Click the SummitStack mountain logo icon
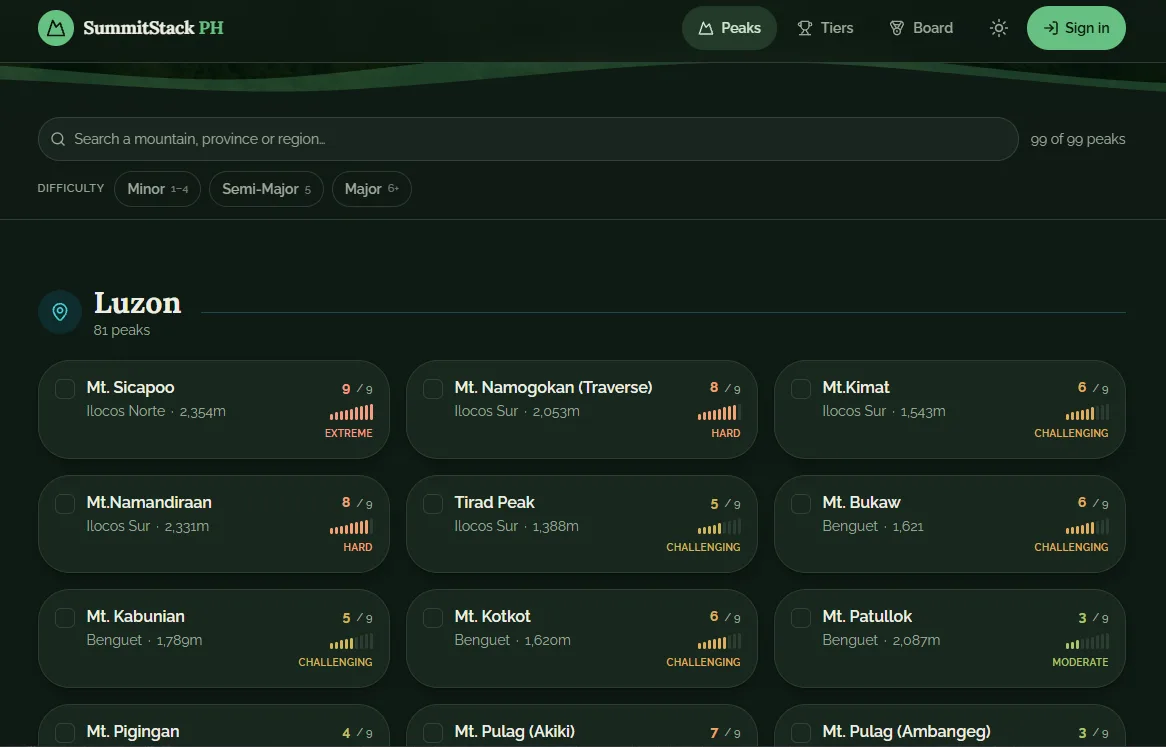Image resolution: width=1166 pixels, height=747 pixels. point(56,28)
